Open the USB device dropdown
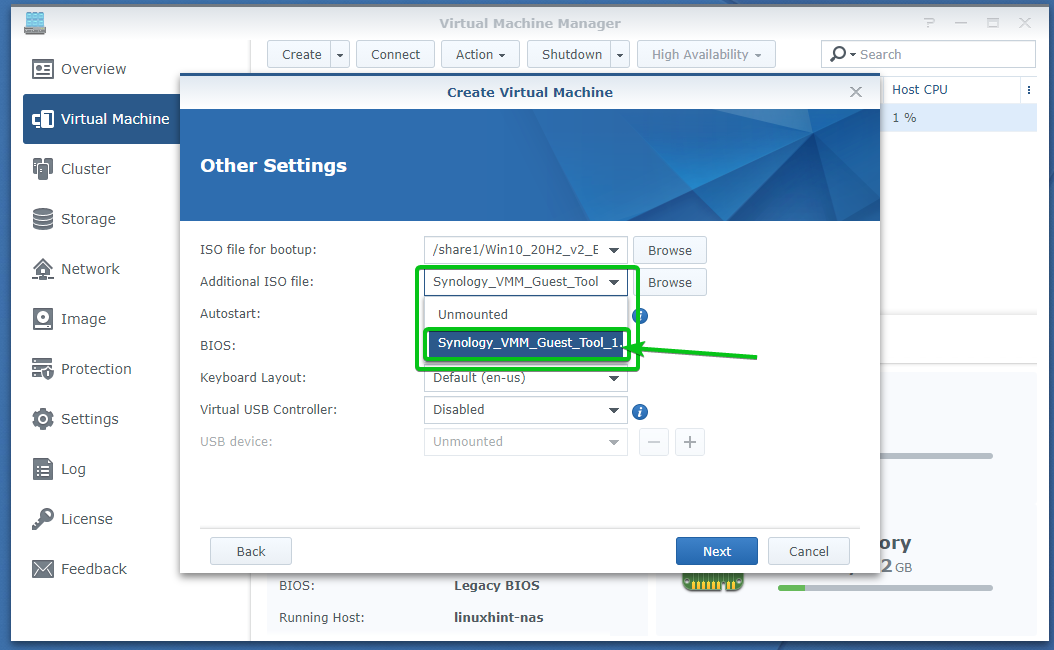 tap(614, 442)
